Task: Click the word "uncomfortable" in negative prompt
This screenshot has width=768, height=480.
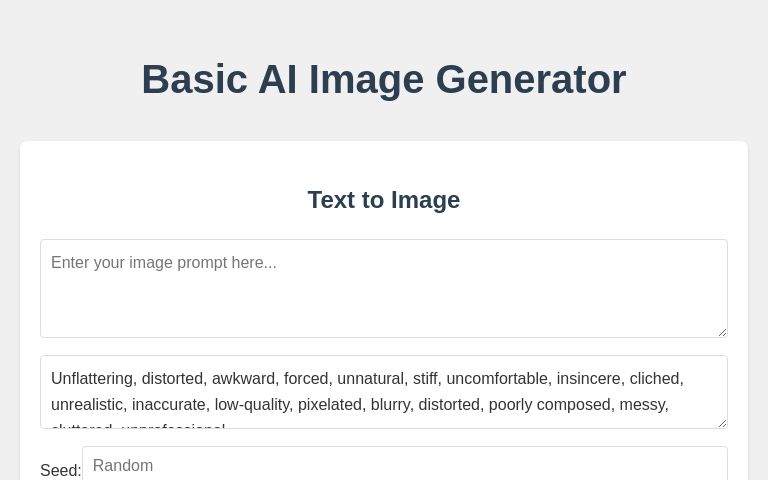Action: coord(497,379)
